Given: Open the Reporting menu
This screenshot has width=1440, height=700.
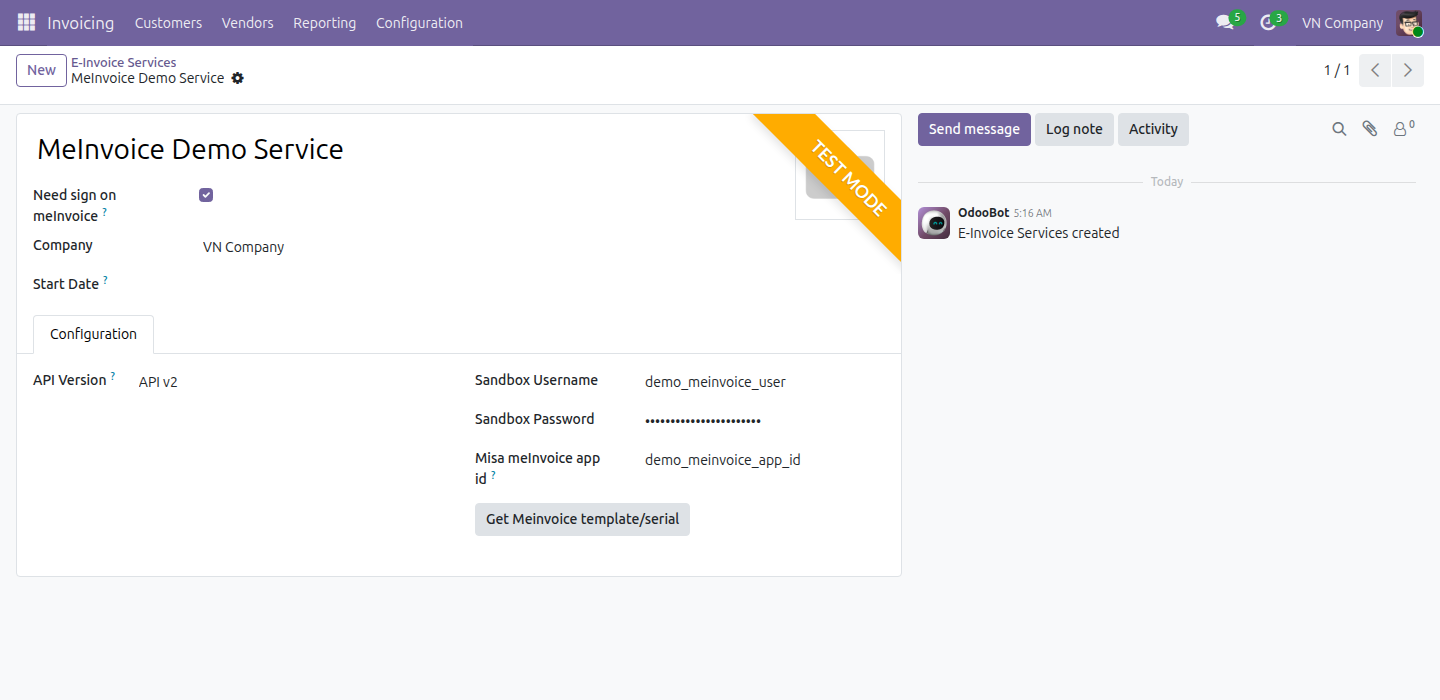Looking at the screenshot, I should pyautogui.click(x=324, y=23).
